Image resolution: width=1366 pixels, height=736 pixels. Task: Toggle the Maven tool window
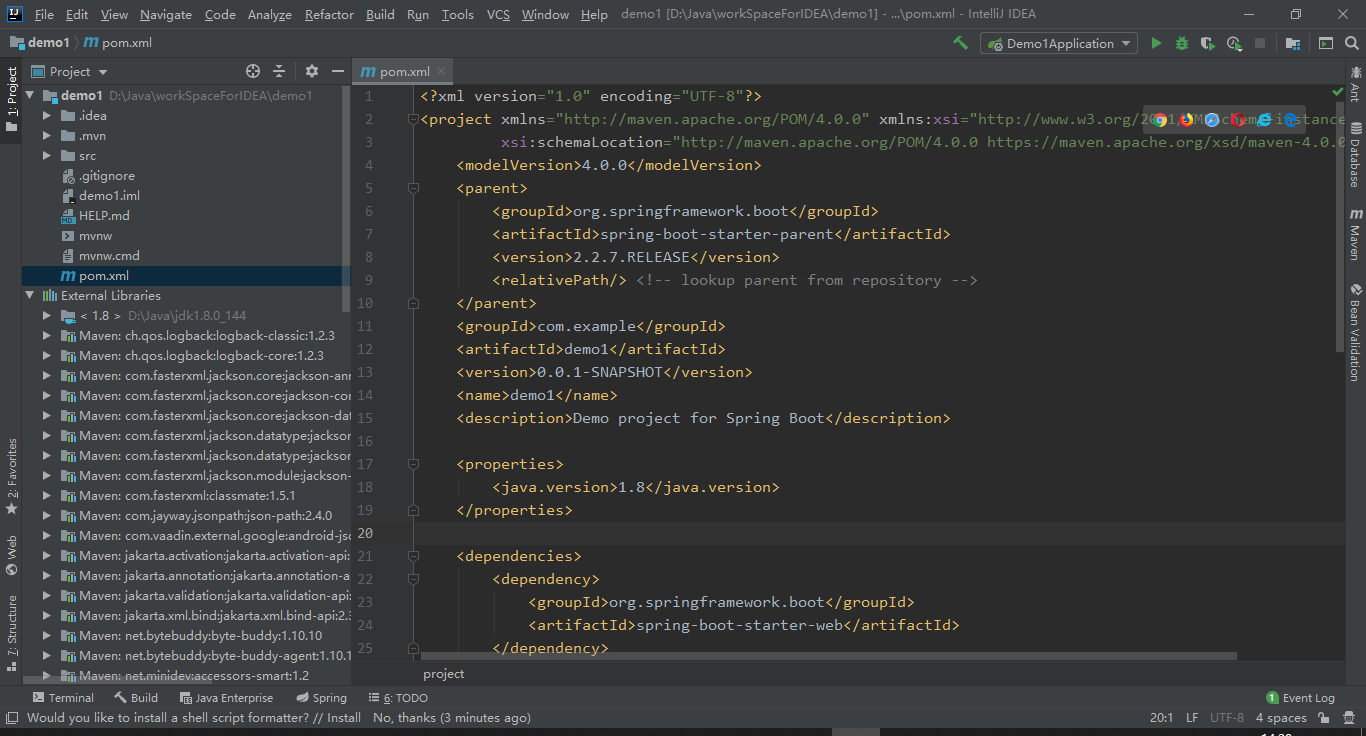click(x=1355, y=235)
